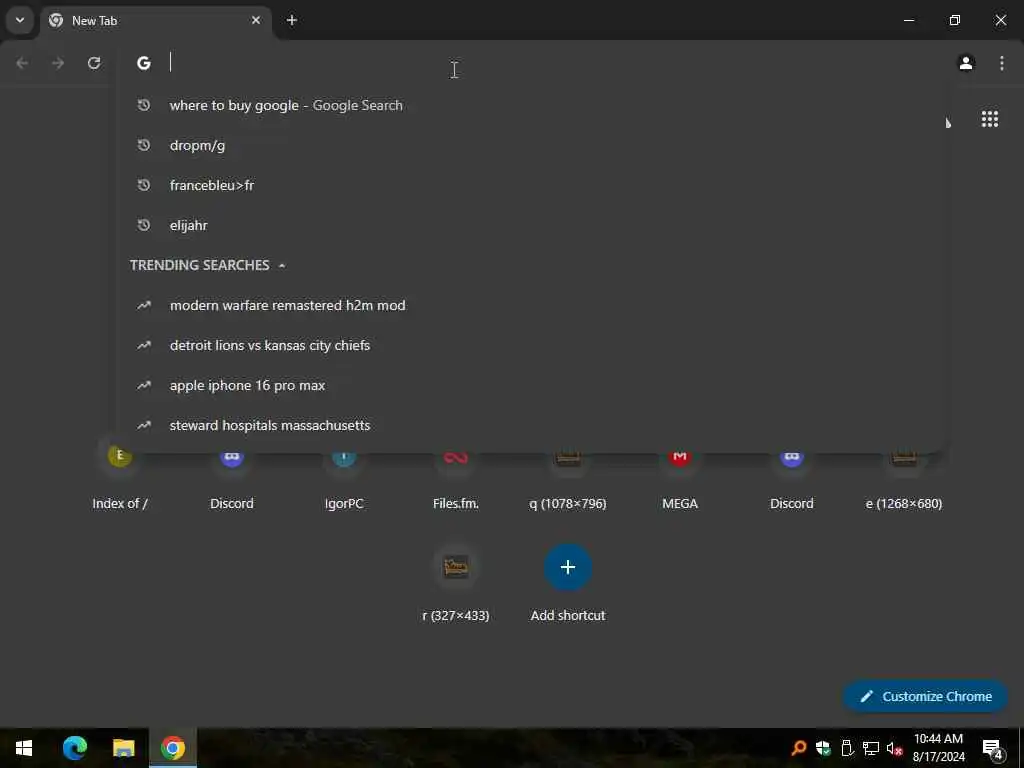Open 'q (1078×796)' shortcut

pos(568,480)
